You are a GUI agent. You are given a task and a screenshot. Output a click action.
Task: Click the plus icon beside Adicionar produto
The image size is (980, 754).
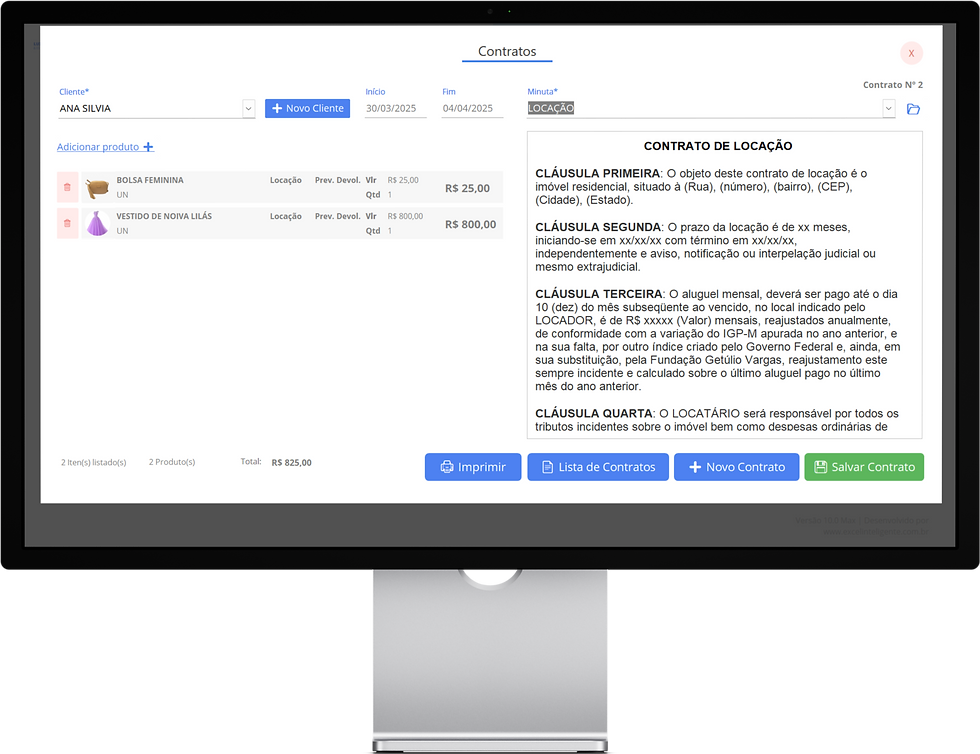148,146
